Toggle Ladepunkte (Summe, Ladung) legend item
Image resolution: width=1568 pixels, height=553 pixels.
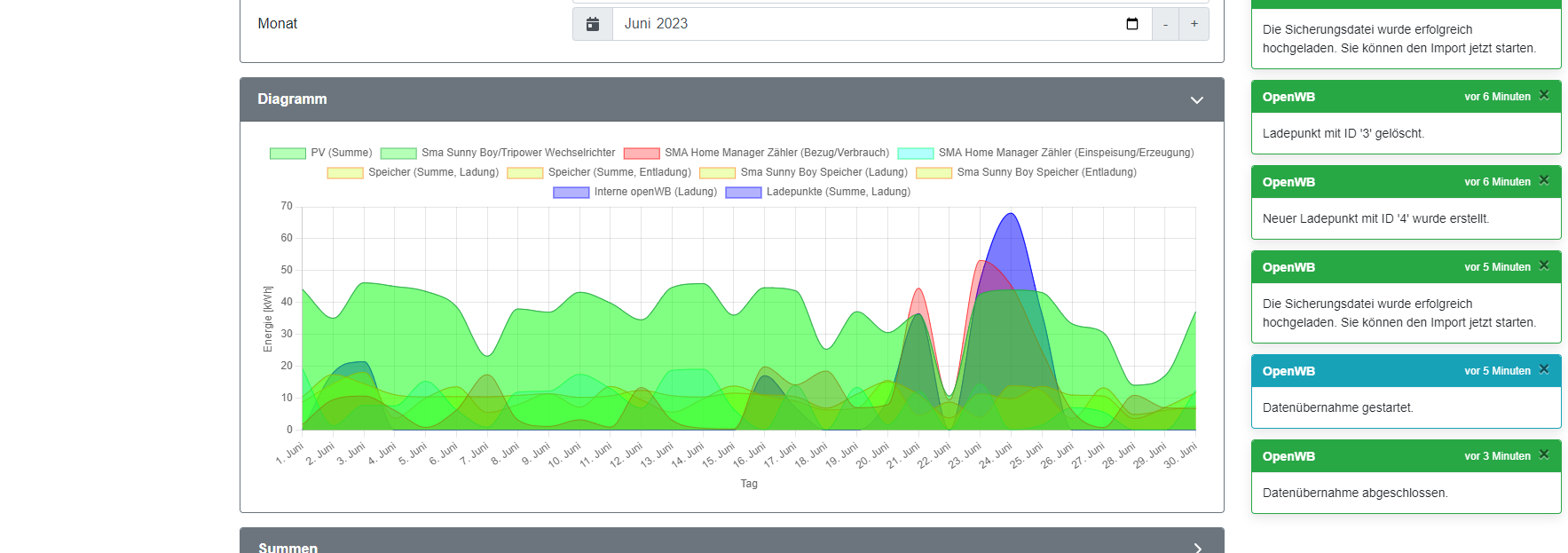click(817, 192)
